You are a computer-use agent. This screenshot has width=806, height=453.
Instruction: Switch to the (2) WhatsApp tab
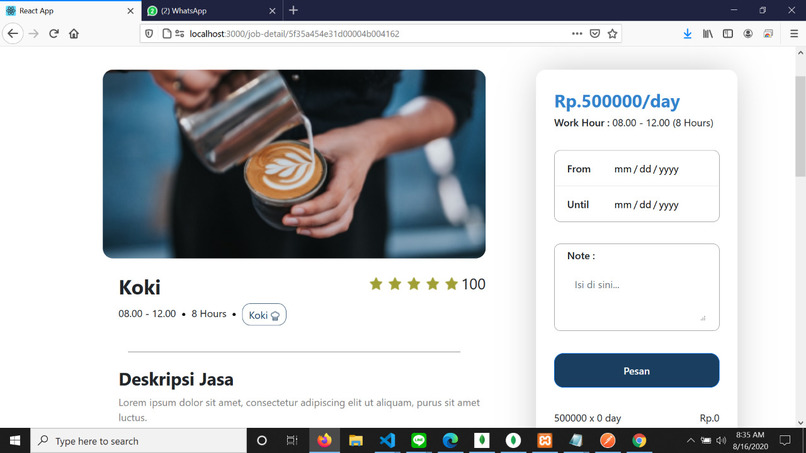[212, 11]
